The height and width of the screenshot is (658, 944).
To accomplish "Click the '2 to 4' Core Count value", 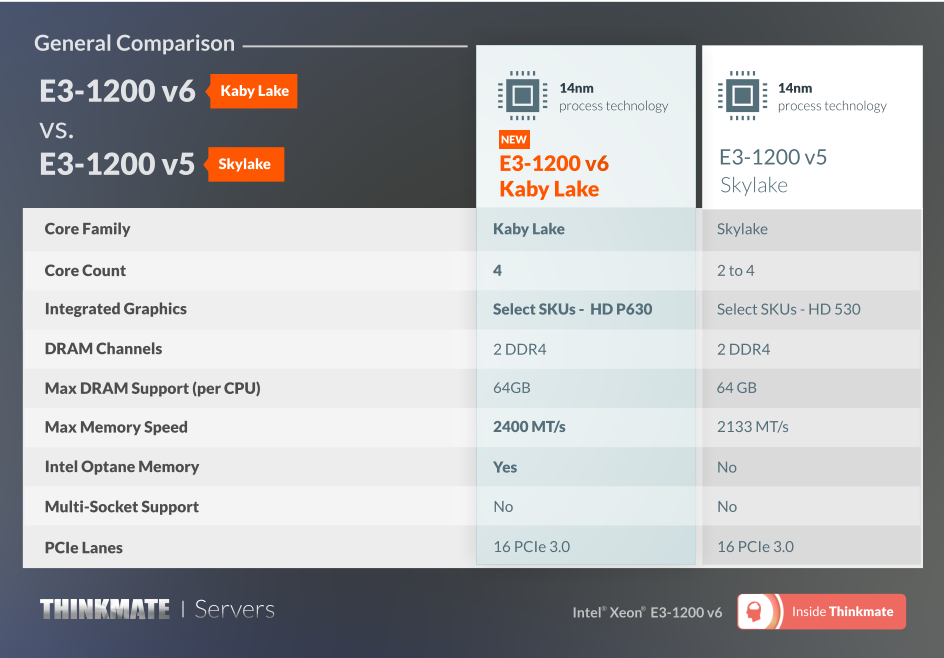I will tap(735, 270).
